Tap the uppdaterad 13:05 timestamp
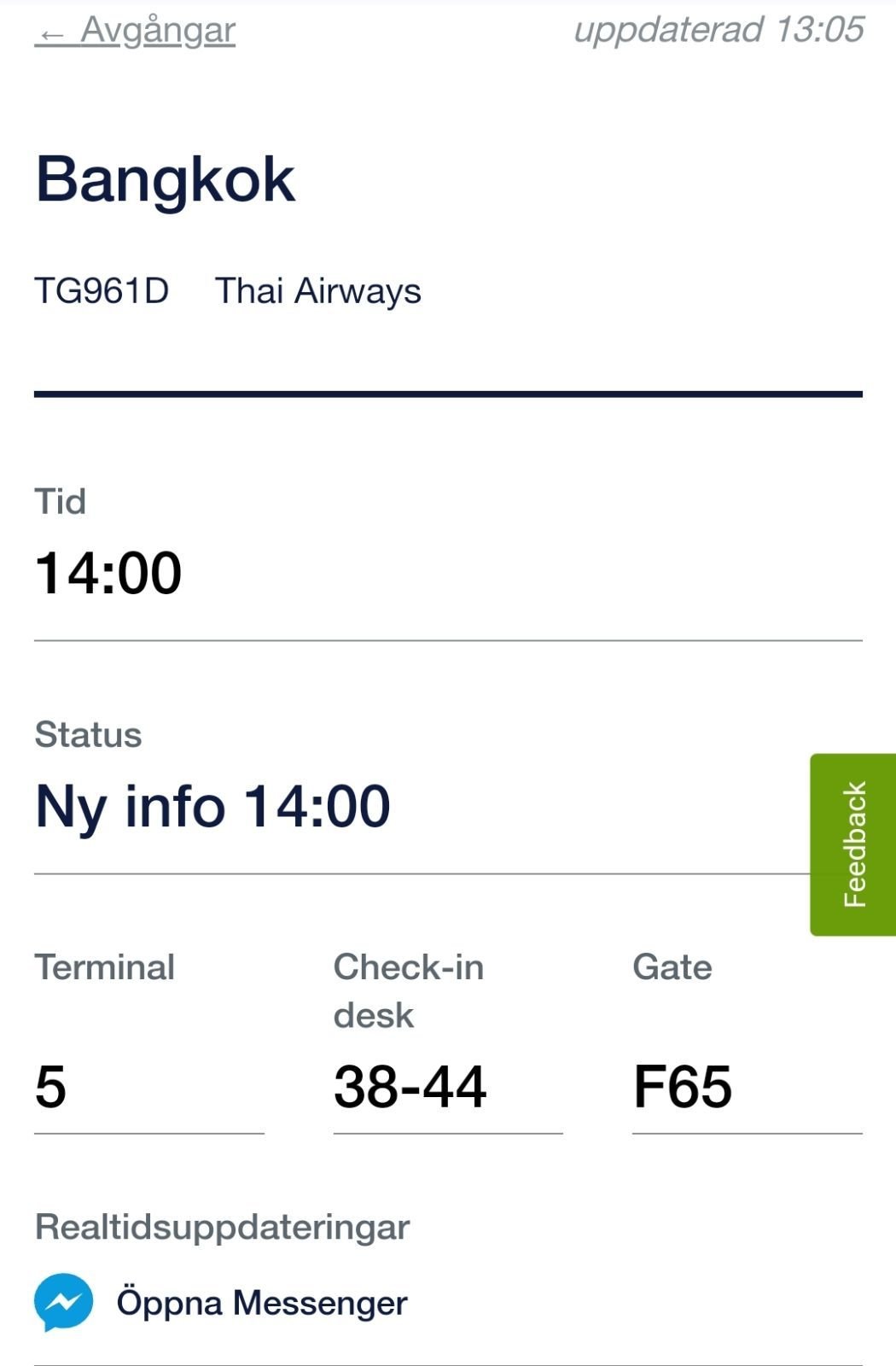Screen dimensions: 896x1366 (719, 30)
